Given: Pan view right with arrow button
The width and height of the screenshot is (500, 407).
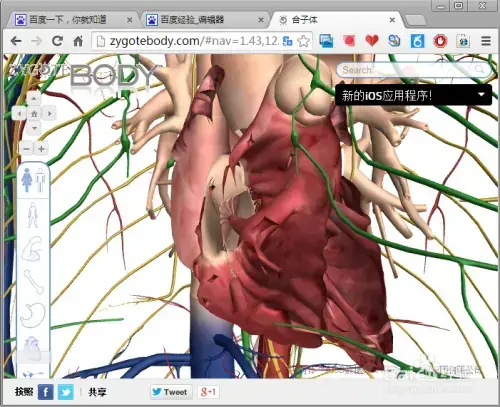Looking at the screenshot, I should click(x=49, y=114).
